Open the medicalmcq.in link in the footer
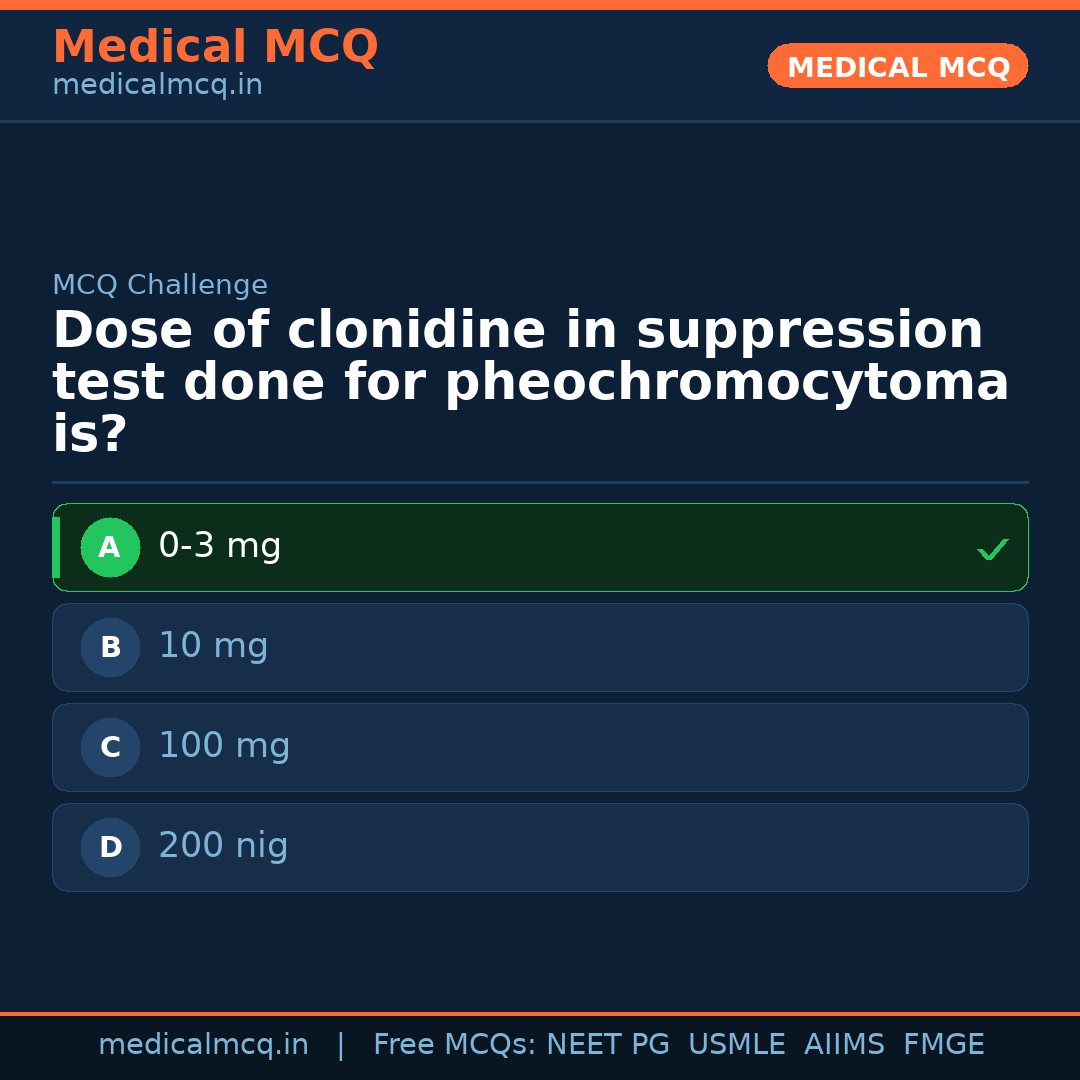Viewport: 1080px width, 1080px height. (x=203, y=1045)
